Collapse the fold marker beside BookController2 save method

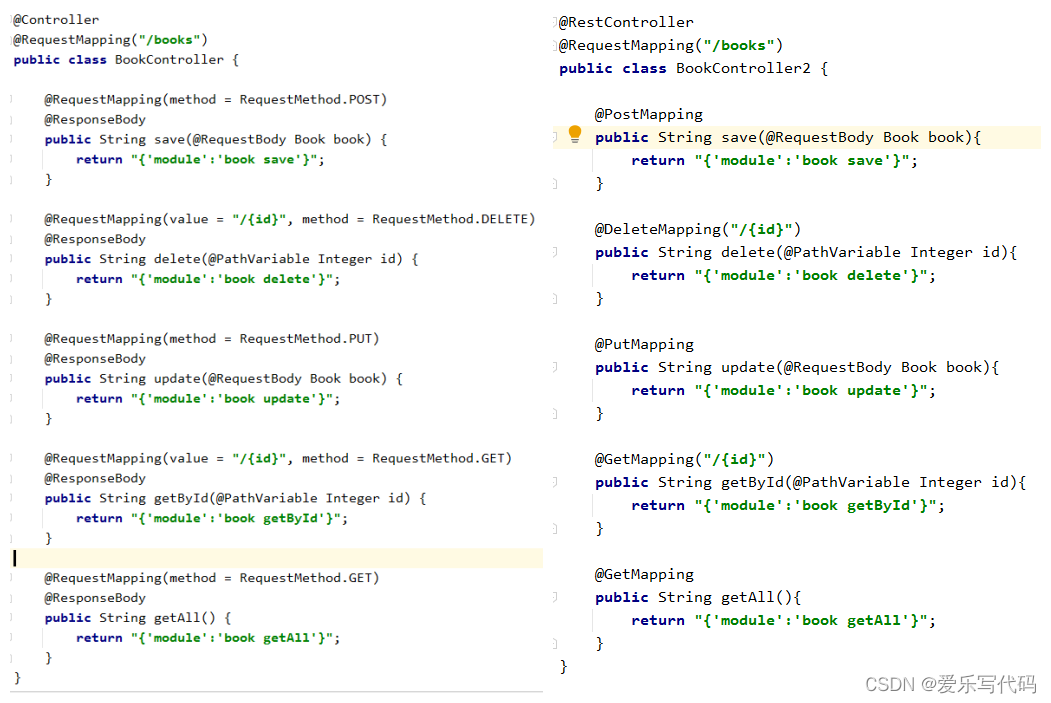tap(555, 137)
